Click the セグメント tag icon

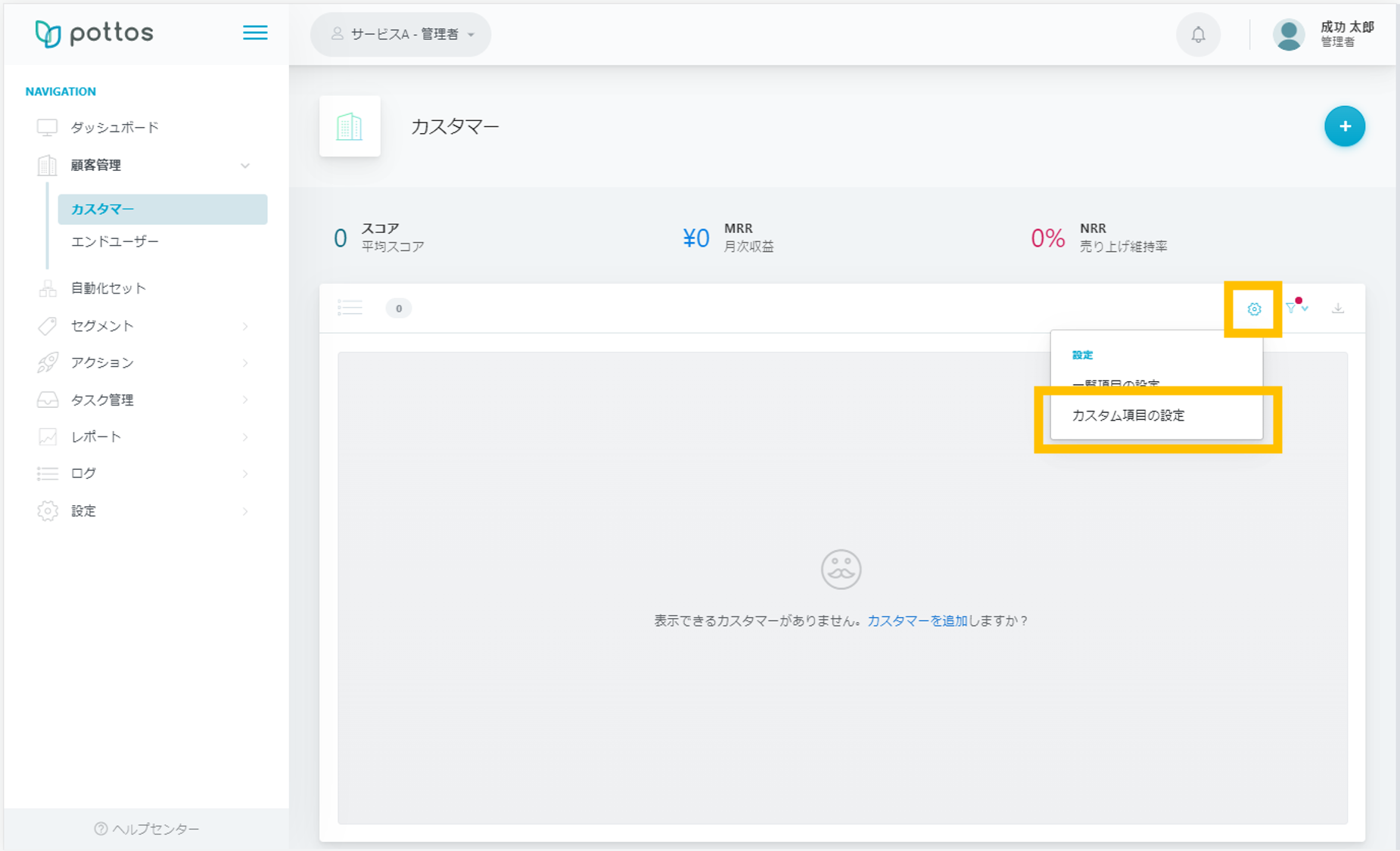[48, 326]
